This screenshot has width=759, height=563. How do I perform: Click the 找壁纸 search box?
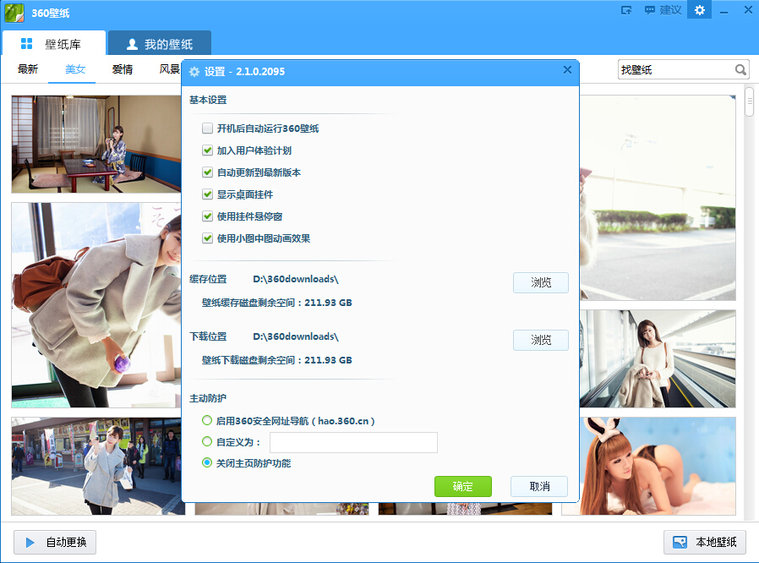pos(683,70)
